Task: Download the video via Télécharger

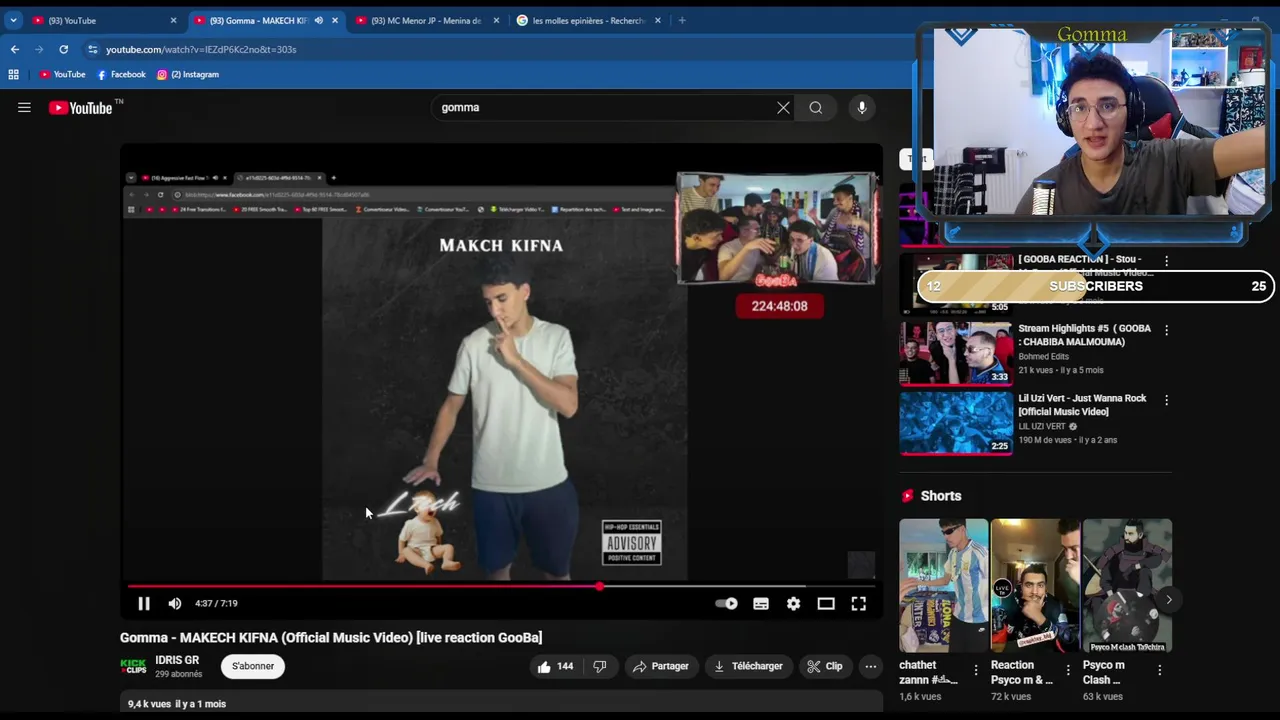Action: pos(749,666)
